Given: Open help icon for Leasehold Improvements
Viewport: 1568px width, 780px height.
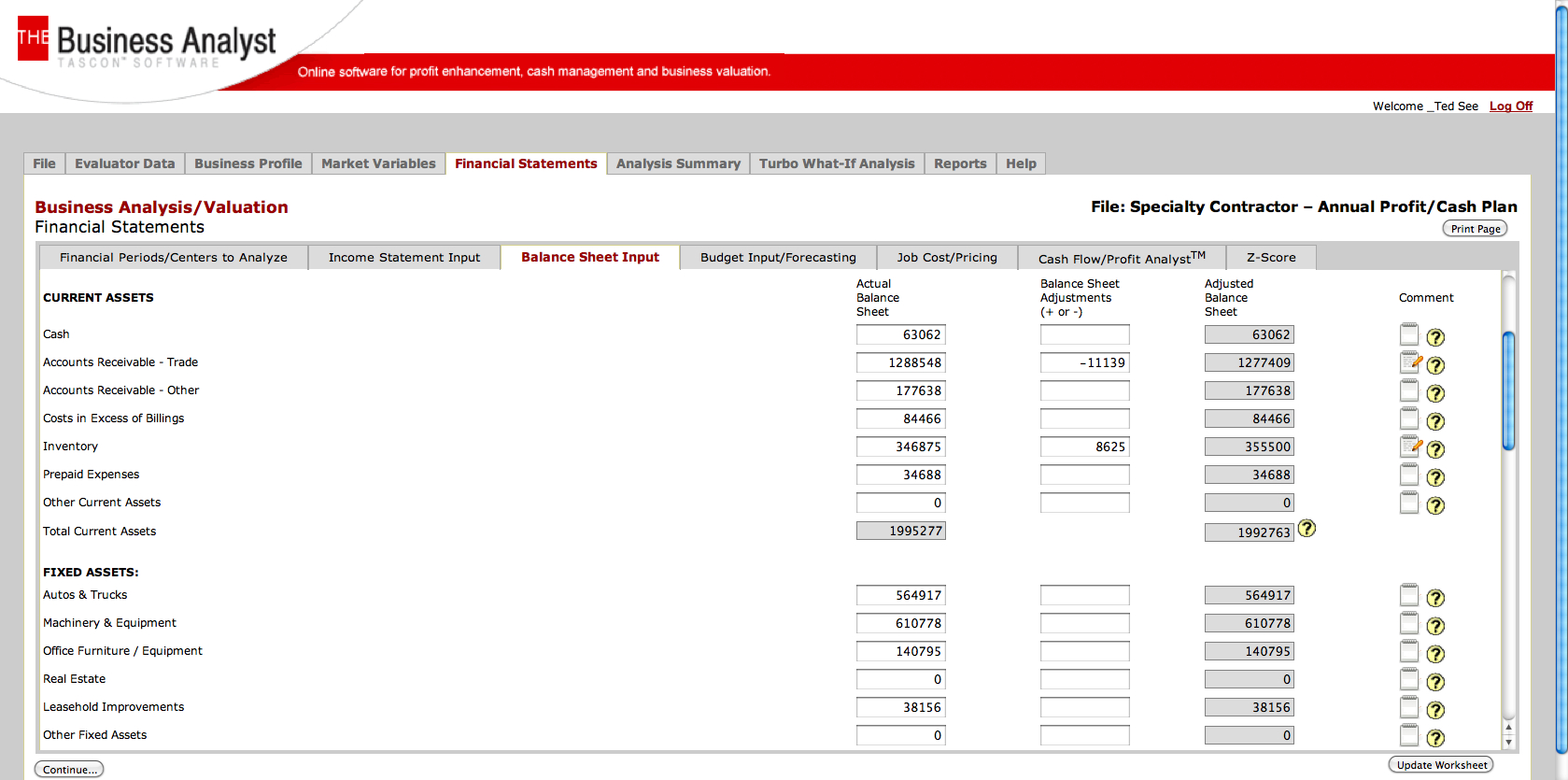Looking at the screenshot, I should [1435, 710].
